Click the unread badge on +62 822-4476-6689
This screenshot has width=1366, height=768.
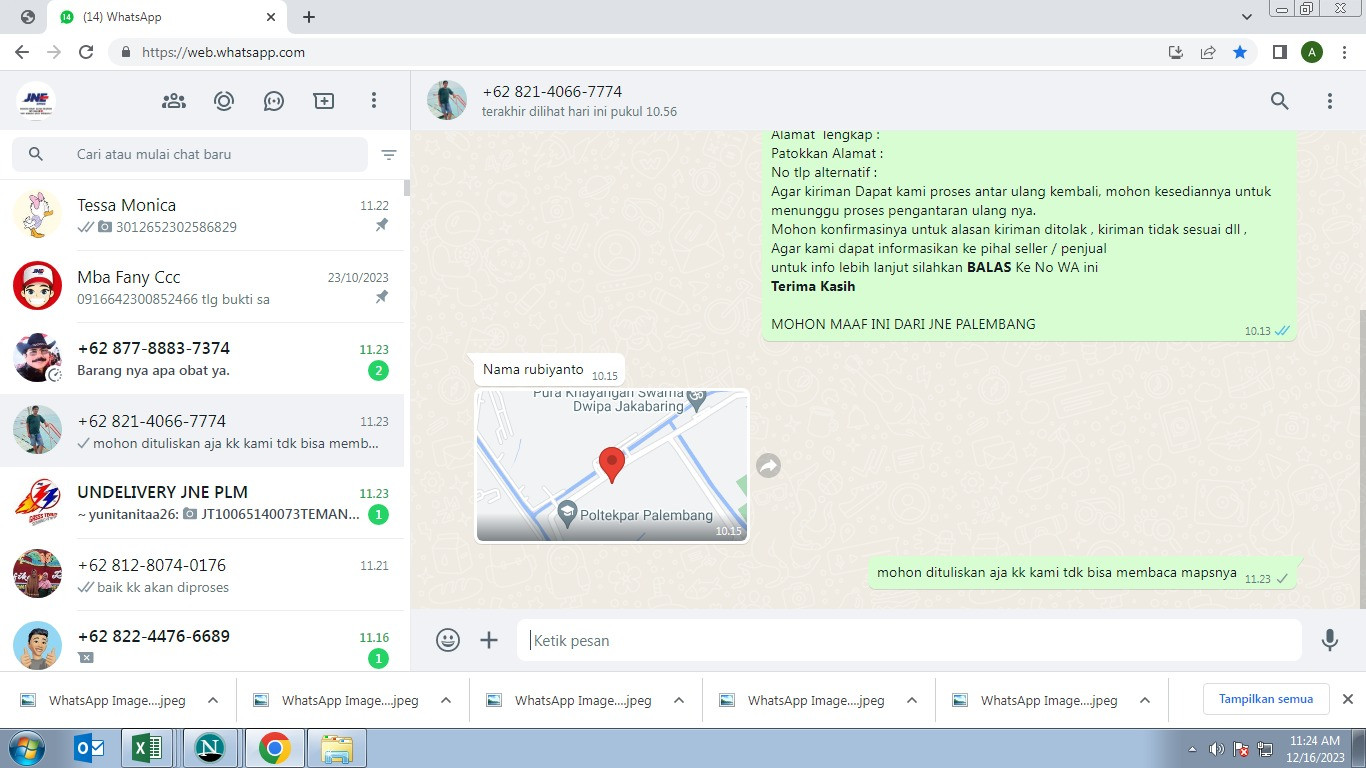click(x=378, y=658)
